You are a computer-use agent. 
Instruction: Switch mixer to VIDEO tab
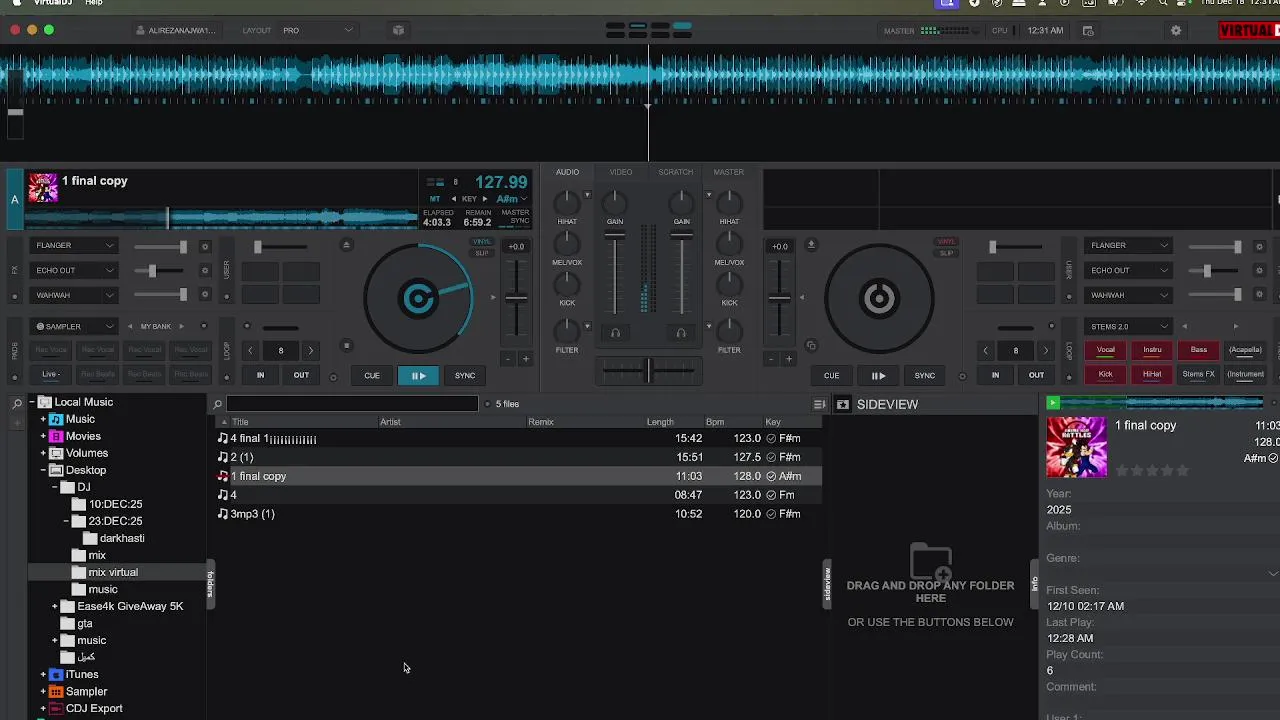click(621, 172)
